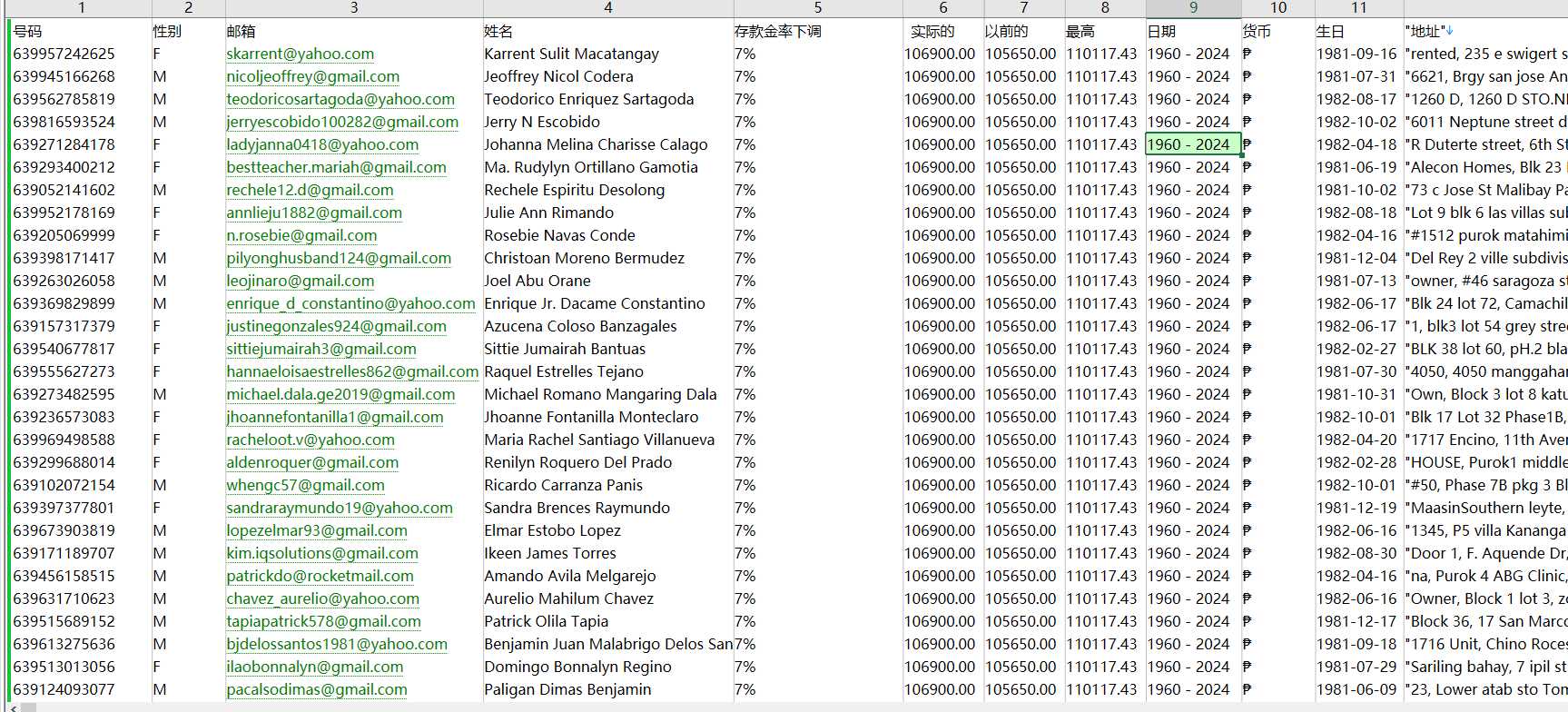Click the 邮箱 header cell
The image size is (1568, 712).
click(x=353, y=31)
